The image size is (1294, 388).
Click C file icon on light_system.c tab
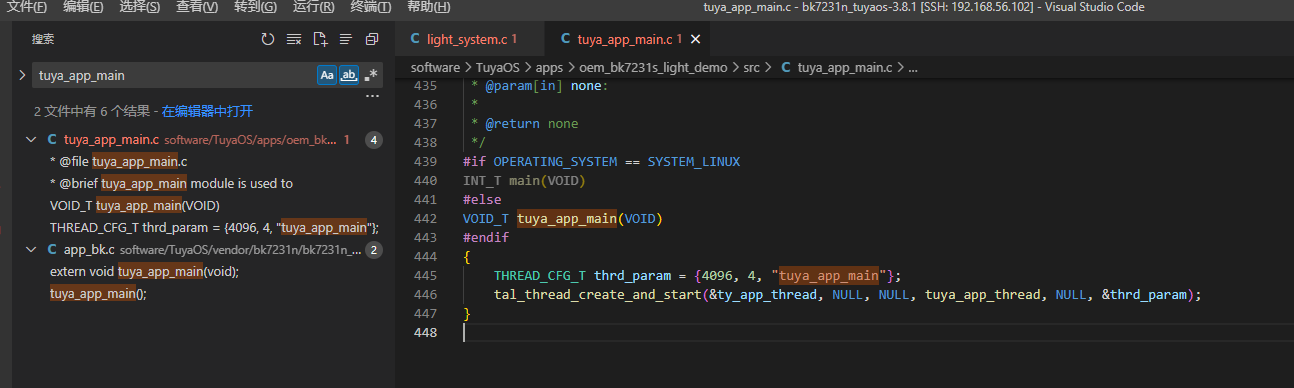tap(415, 40)
